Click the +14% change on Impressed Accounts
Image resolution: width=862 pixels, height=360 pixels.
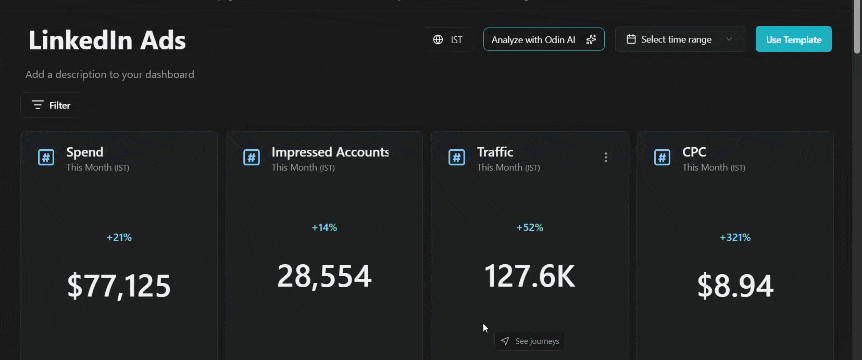[324, 228]
